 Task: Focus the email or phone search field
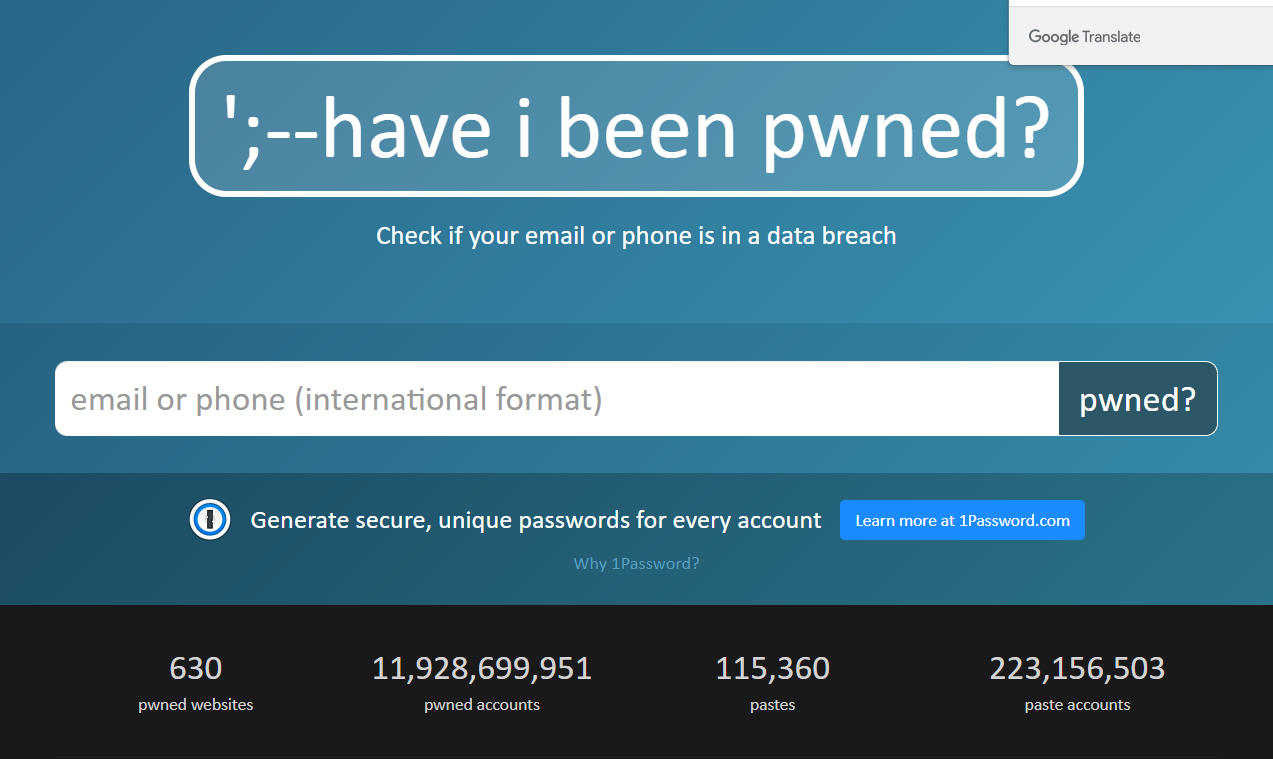[557, 399]
